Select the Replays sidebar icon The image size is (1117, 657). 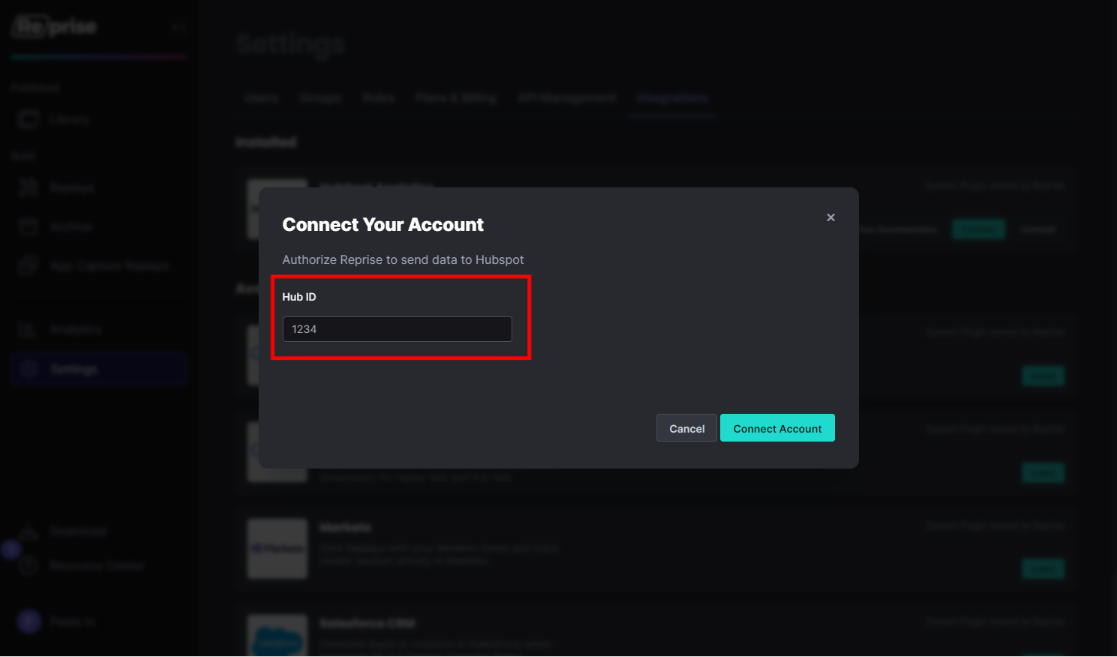pyautogui.click(x=28, y=188)
